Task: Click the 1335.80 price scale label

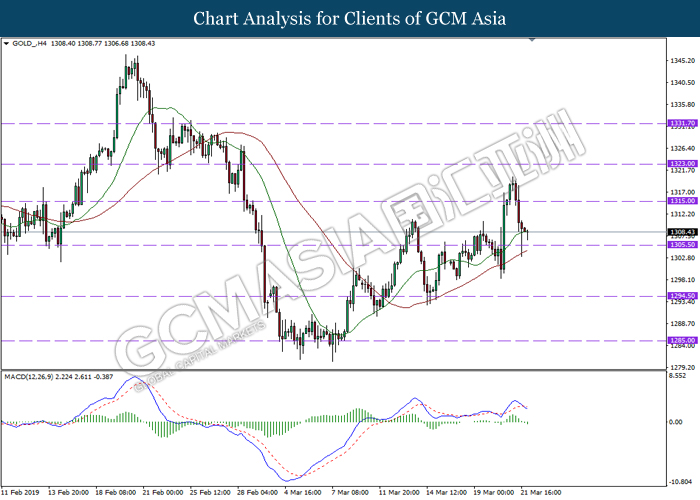Action: tap(683, 104)
